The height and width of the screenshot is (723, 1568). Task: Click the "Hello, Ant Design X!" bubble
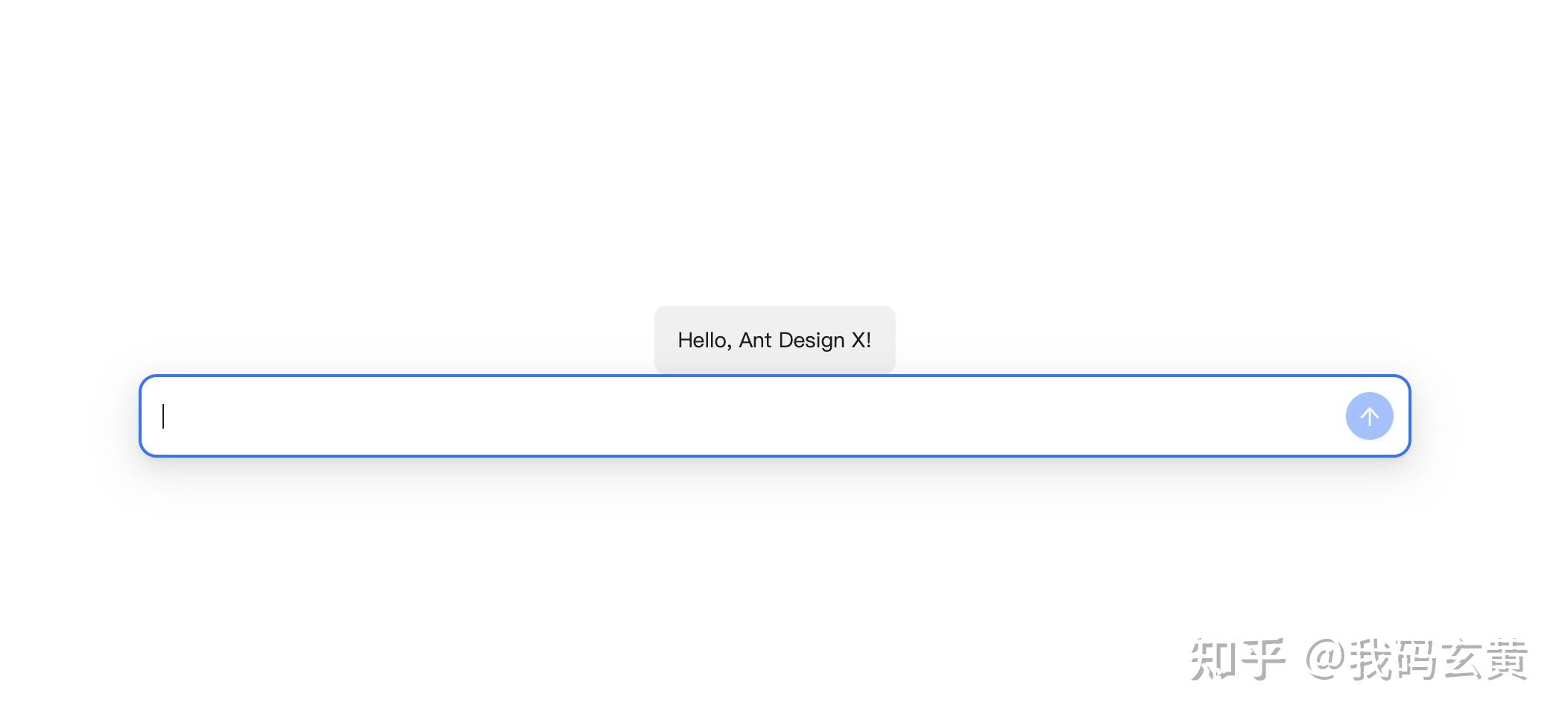(774, 340)
